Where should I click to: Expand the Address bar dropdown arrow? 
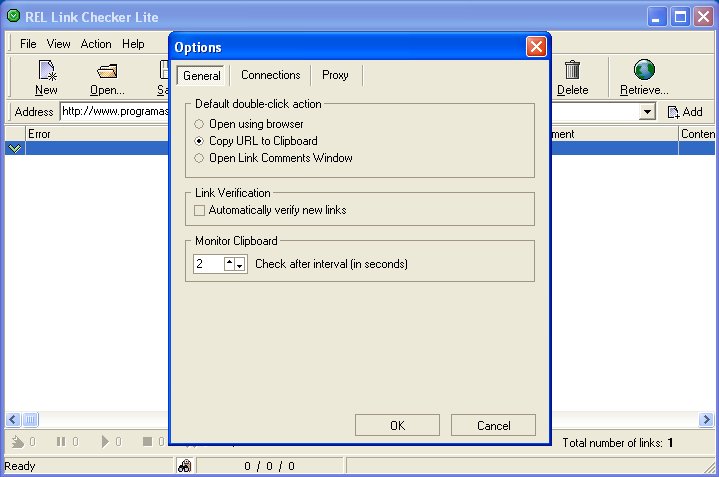click(647, 111)
